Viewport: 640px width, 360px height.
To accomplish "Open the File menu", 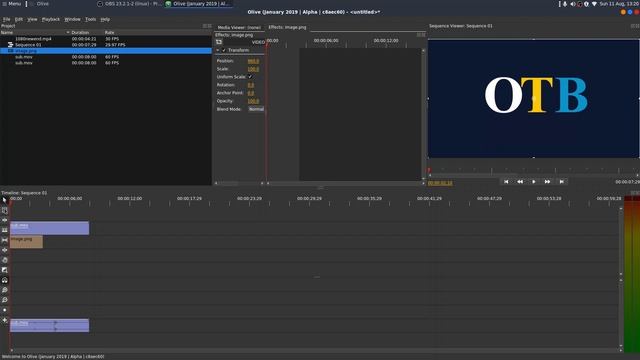I will click(x=7, y=19).
